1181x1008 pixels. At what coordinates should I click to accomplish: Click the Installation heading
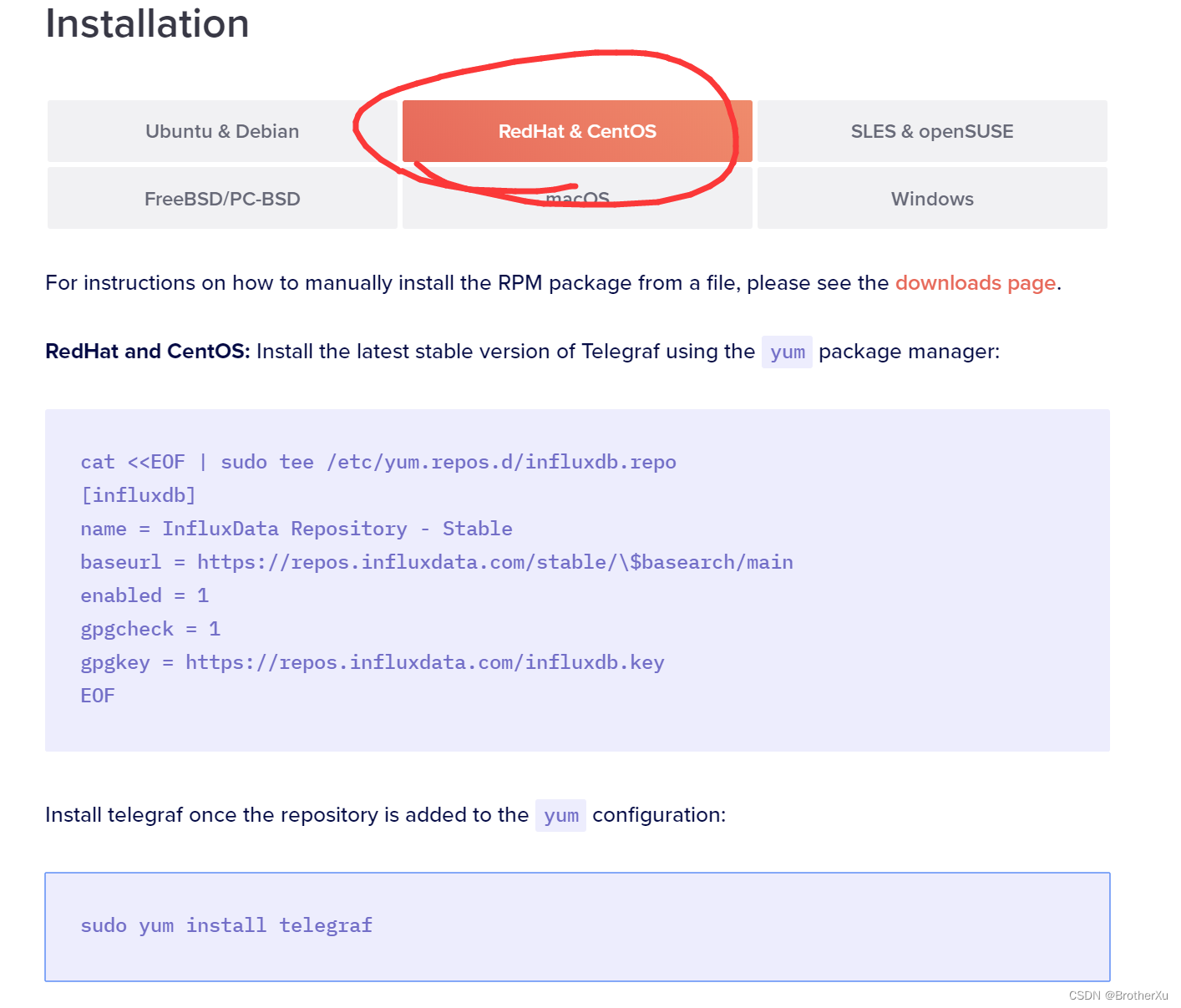pyautogui.click(x=147, y=23)
